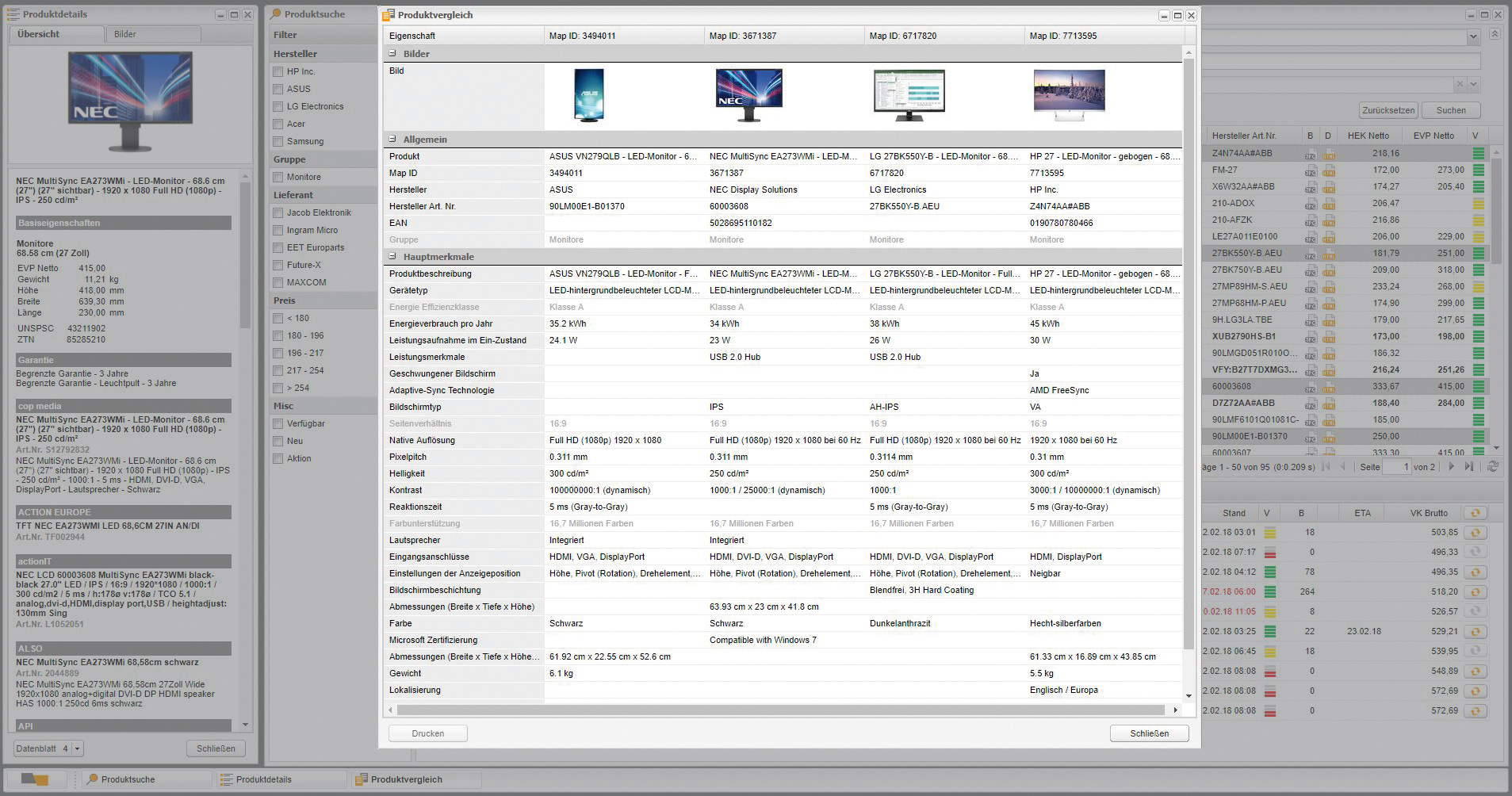Refresh the supplier row priced 529,21
This screenshot has height=796, width=1512.
pyautogui.click(x=1475, y=632)
